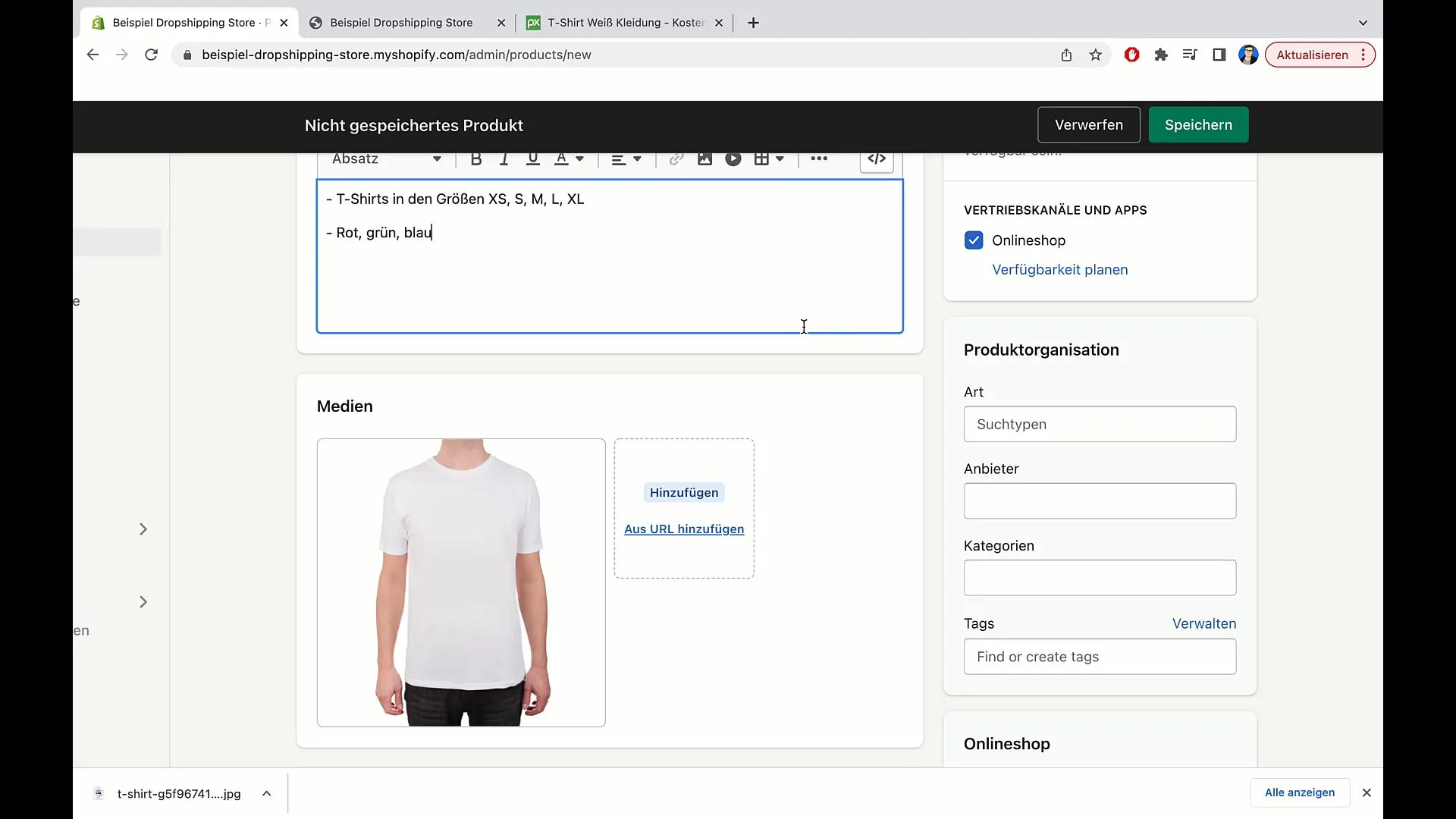Discard changes with Verwerfen button
The height and width of the screenshot is (819, 1456).
click(x=1088, y=125)
